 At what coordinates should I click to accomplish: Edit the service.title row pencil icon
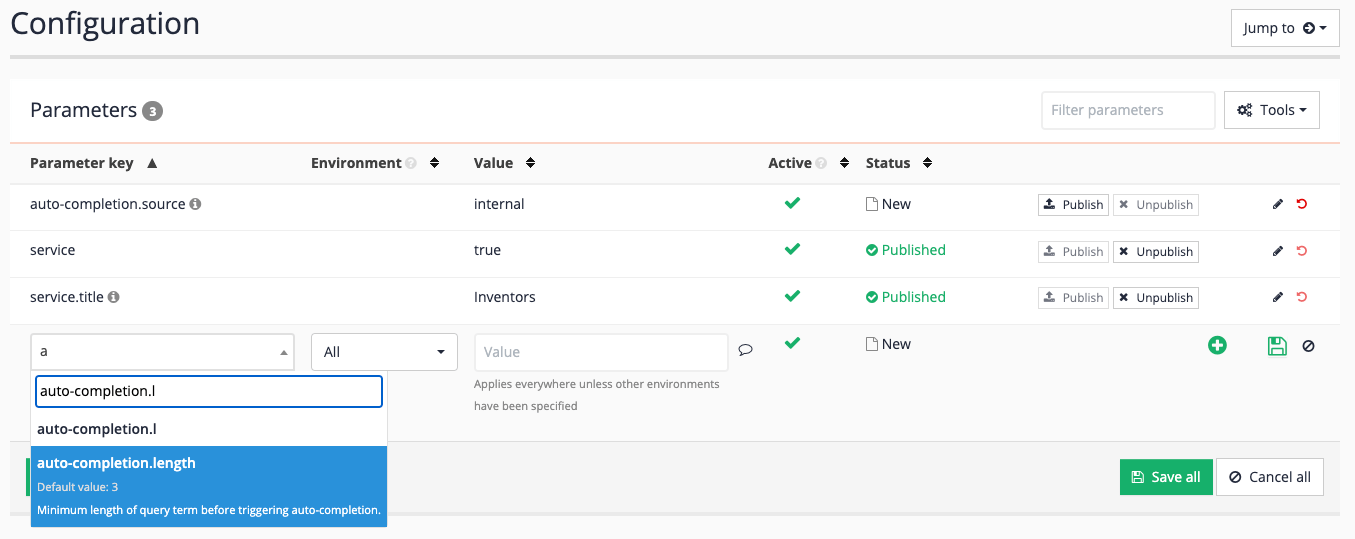pos(1277,297)
